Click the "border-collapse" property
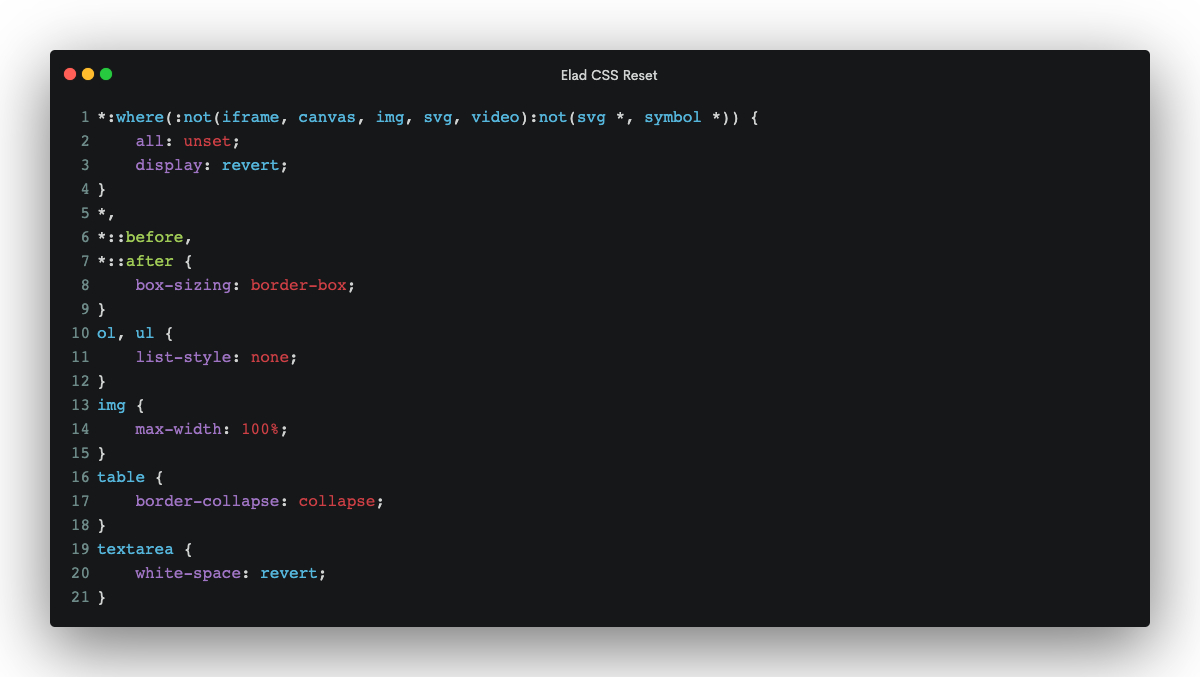Screen dimensions: 1200x677 [x=208, y=501]
